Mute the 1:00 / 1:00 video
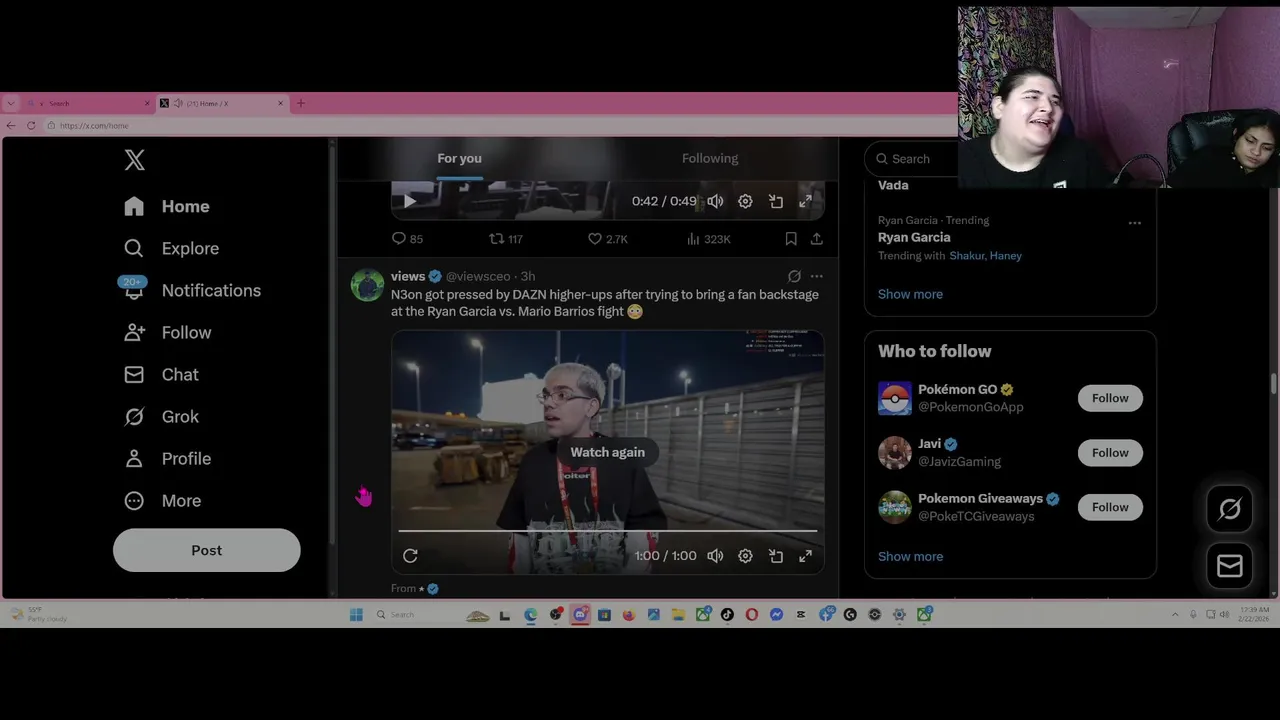The height and width of the screenshot is (720, 1280). click(715, 556)
